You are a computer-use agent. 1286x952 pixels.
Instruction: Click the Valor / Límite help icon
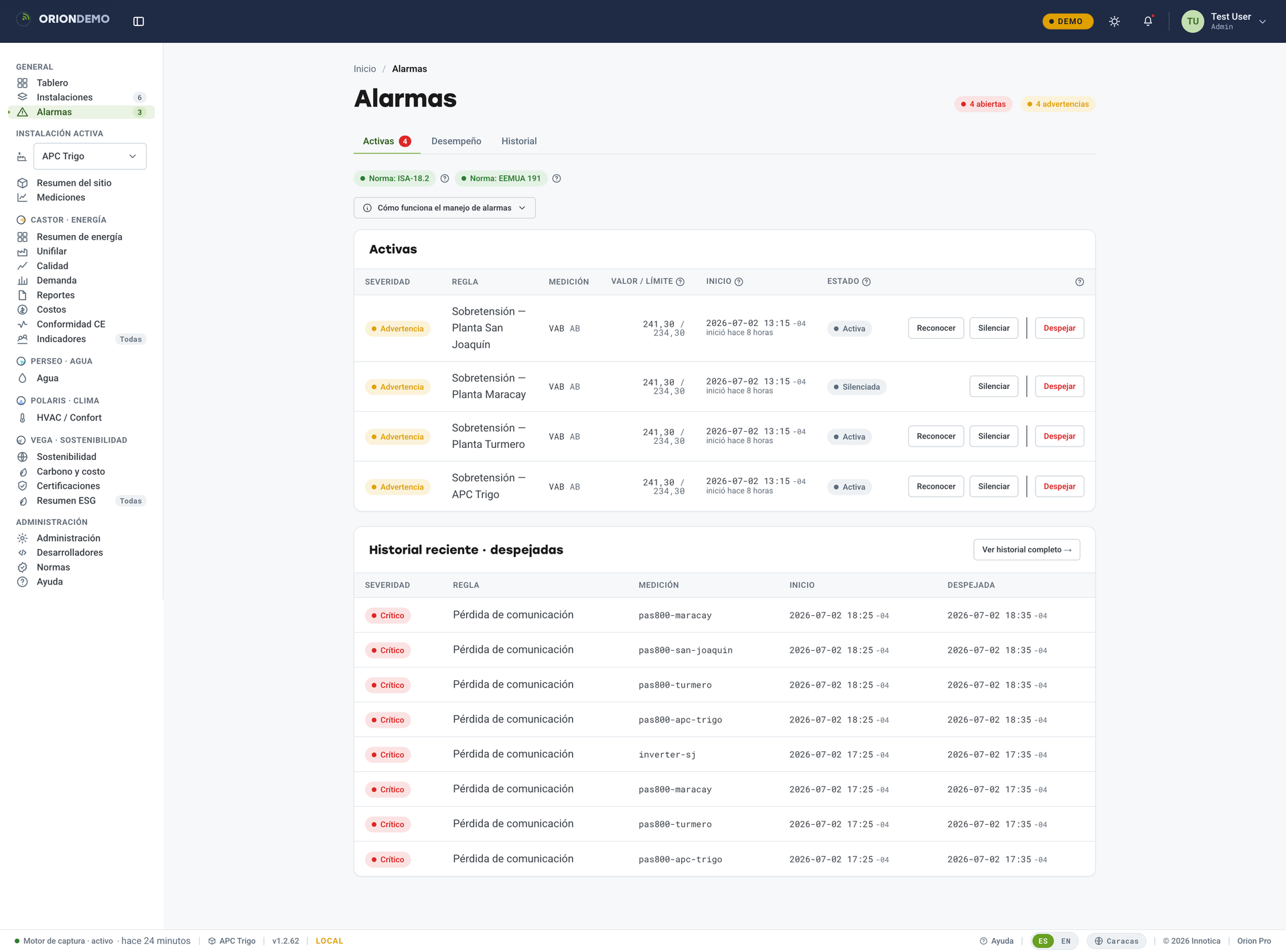click(681, 282)
